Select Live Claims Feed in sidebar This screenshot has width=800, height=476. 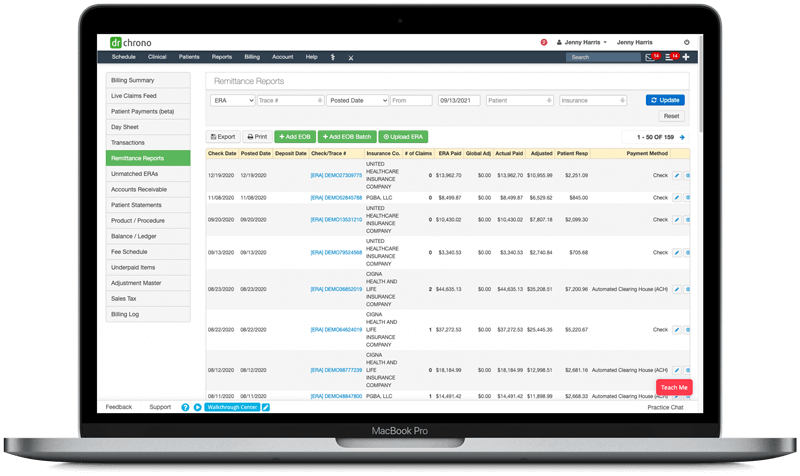point(148,96)
